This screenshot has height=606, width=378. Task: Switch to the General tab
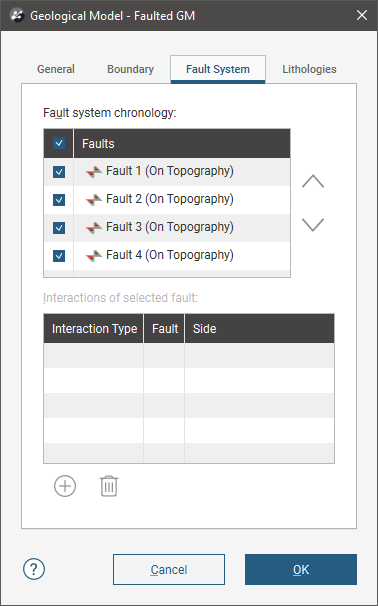56,69
